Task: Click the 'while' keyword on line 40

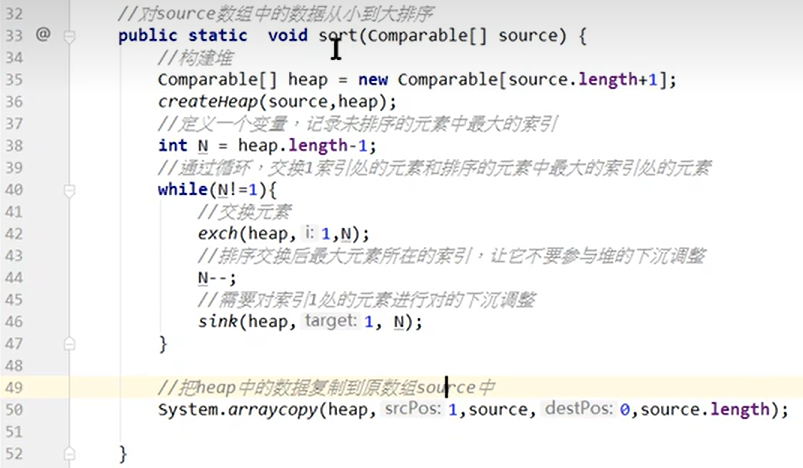Action: click(x=183, y=189)
